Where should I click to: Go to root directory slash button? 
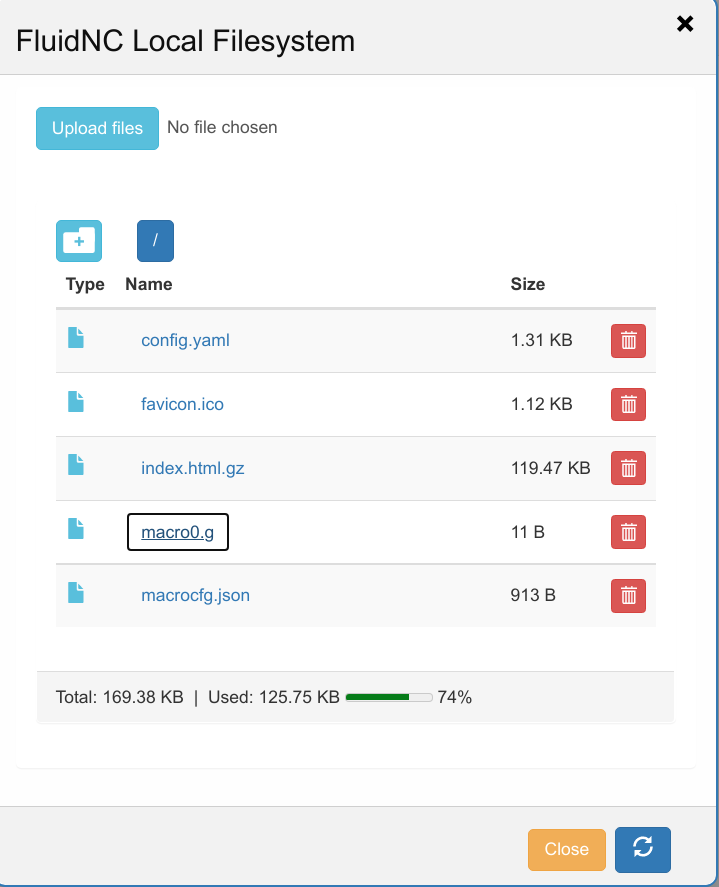(156, 241)
